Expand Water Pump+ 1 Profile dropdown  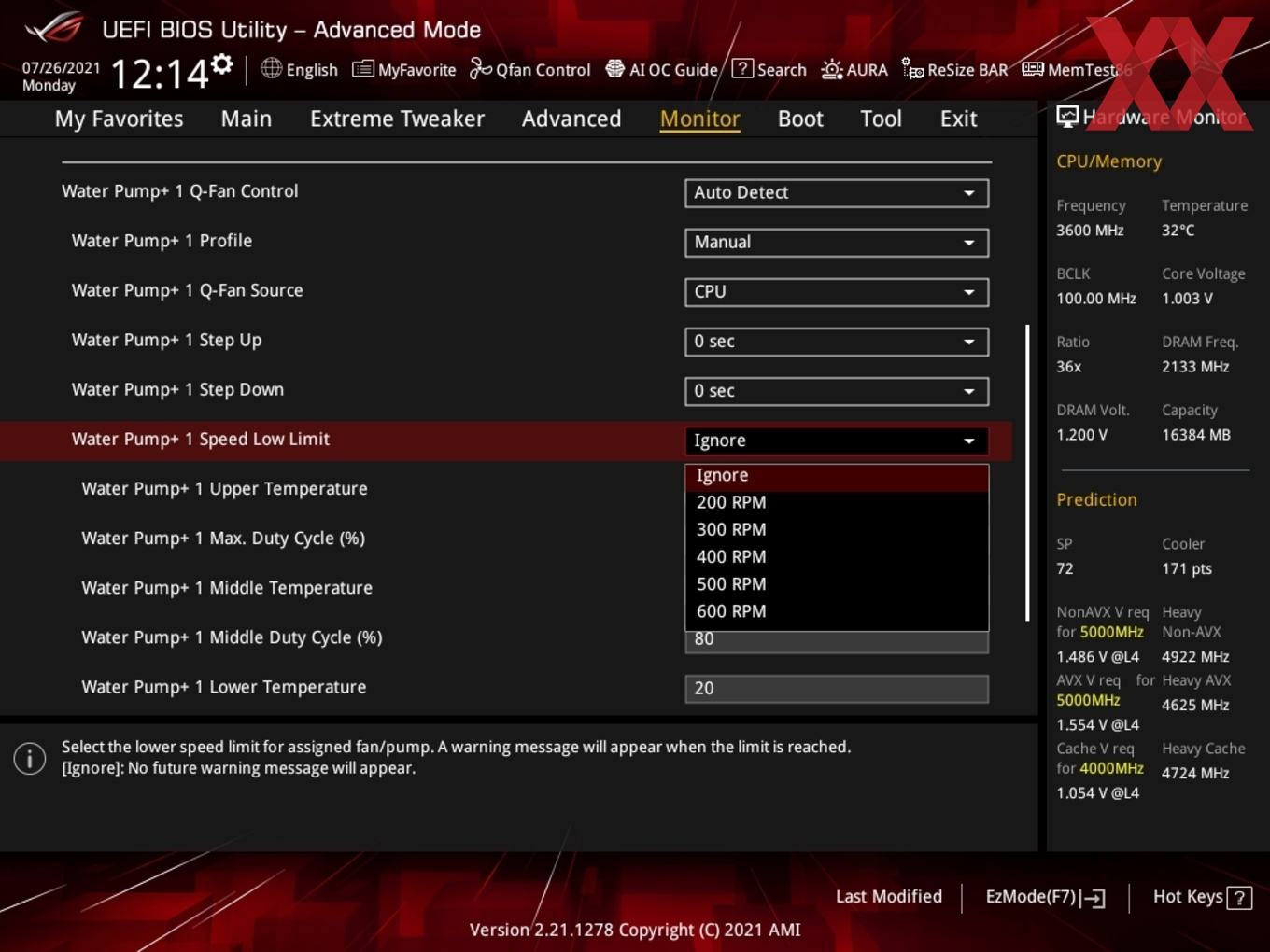click(837, 242)
